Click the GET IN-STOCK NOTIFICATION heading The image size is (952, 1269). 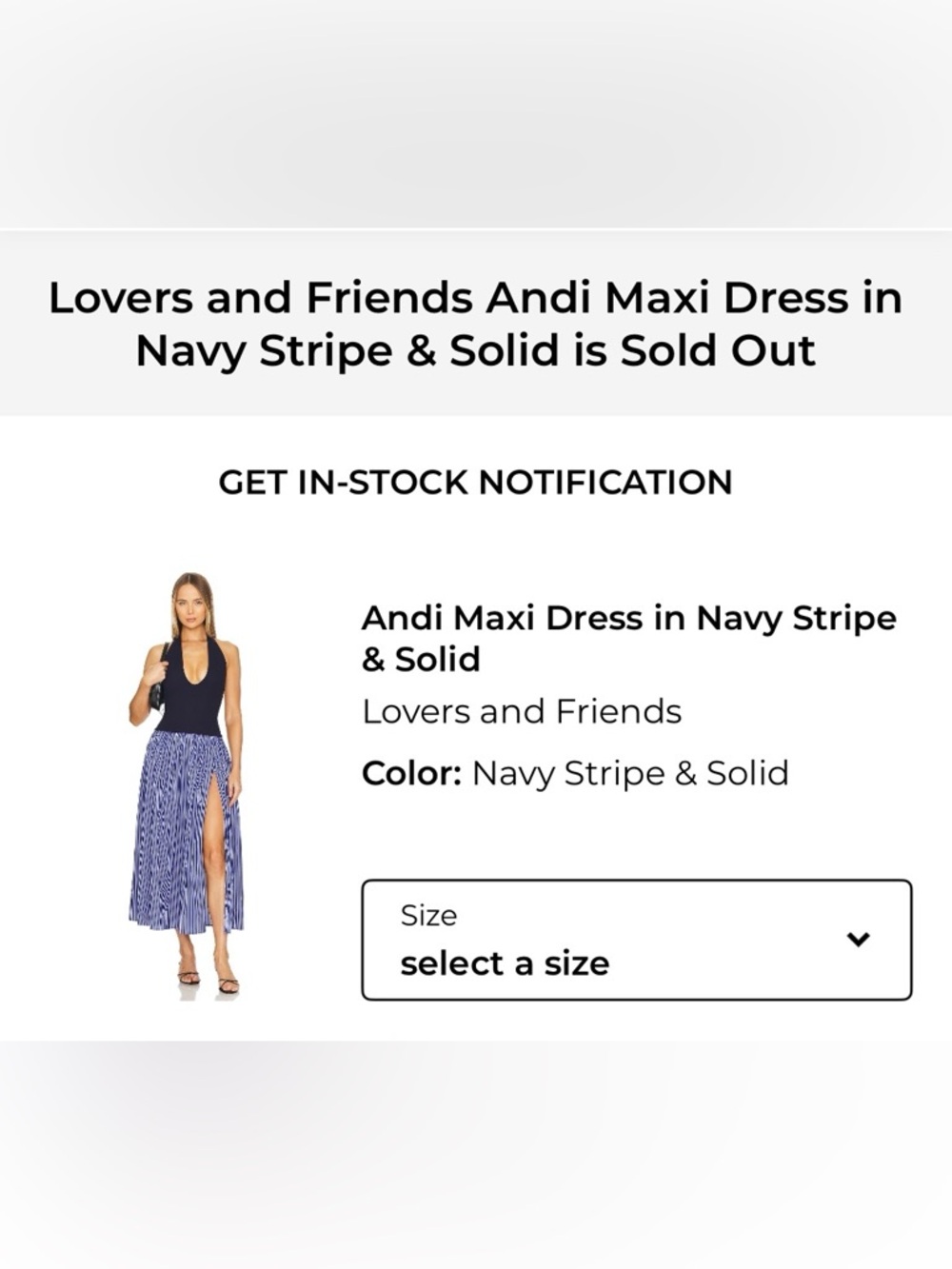(x=475, y=483)
